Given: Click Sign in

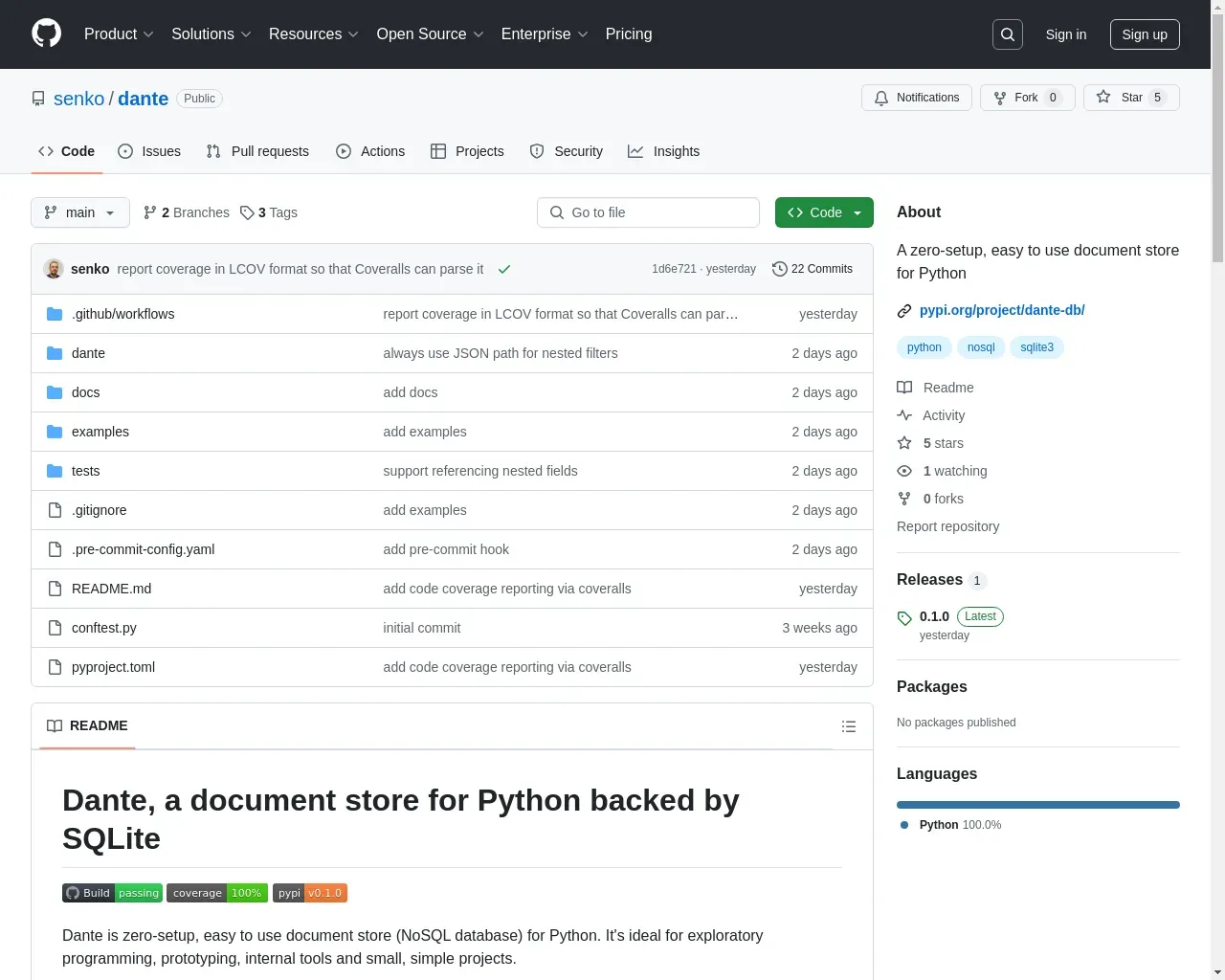Looking at the screenshot, I should point(1065,34).
